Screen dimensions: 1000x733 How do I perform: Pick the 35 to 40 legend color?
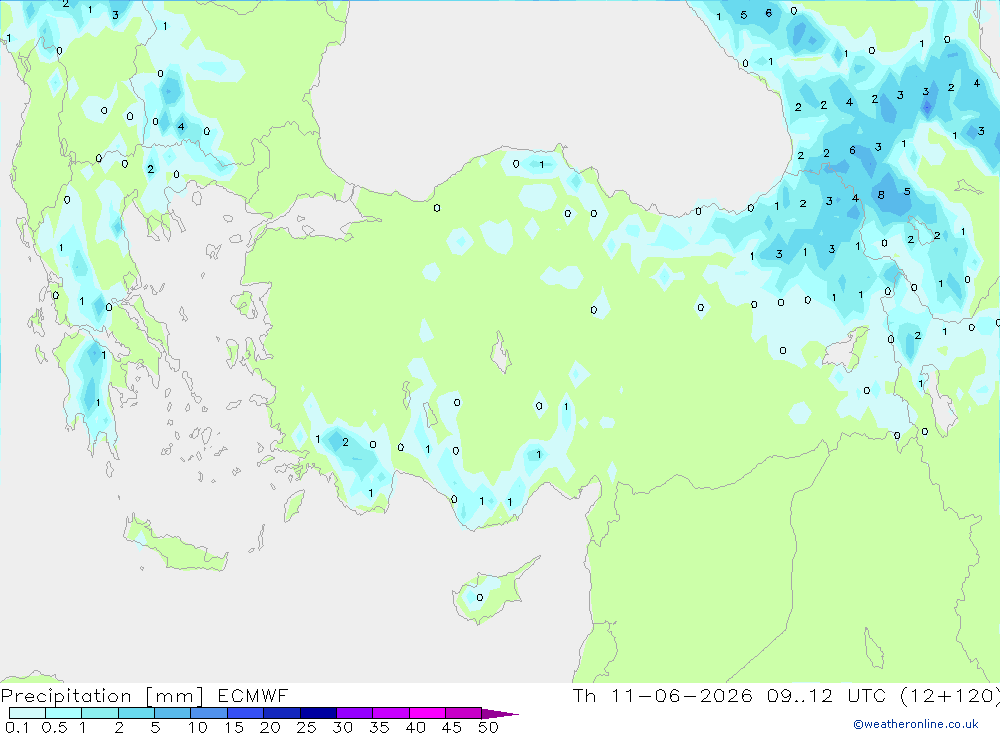pyautogui.click(x=391, y=713)
